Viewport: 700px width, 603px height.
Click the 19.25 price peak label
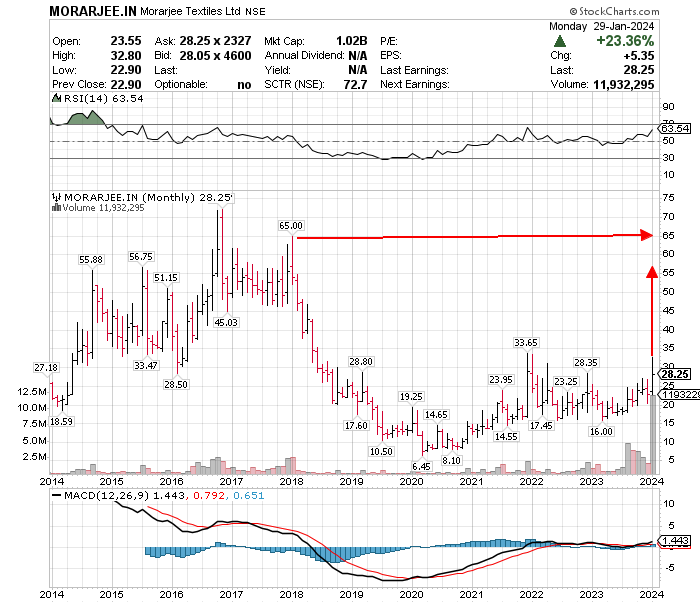tap(411, 396)
